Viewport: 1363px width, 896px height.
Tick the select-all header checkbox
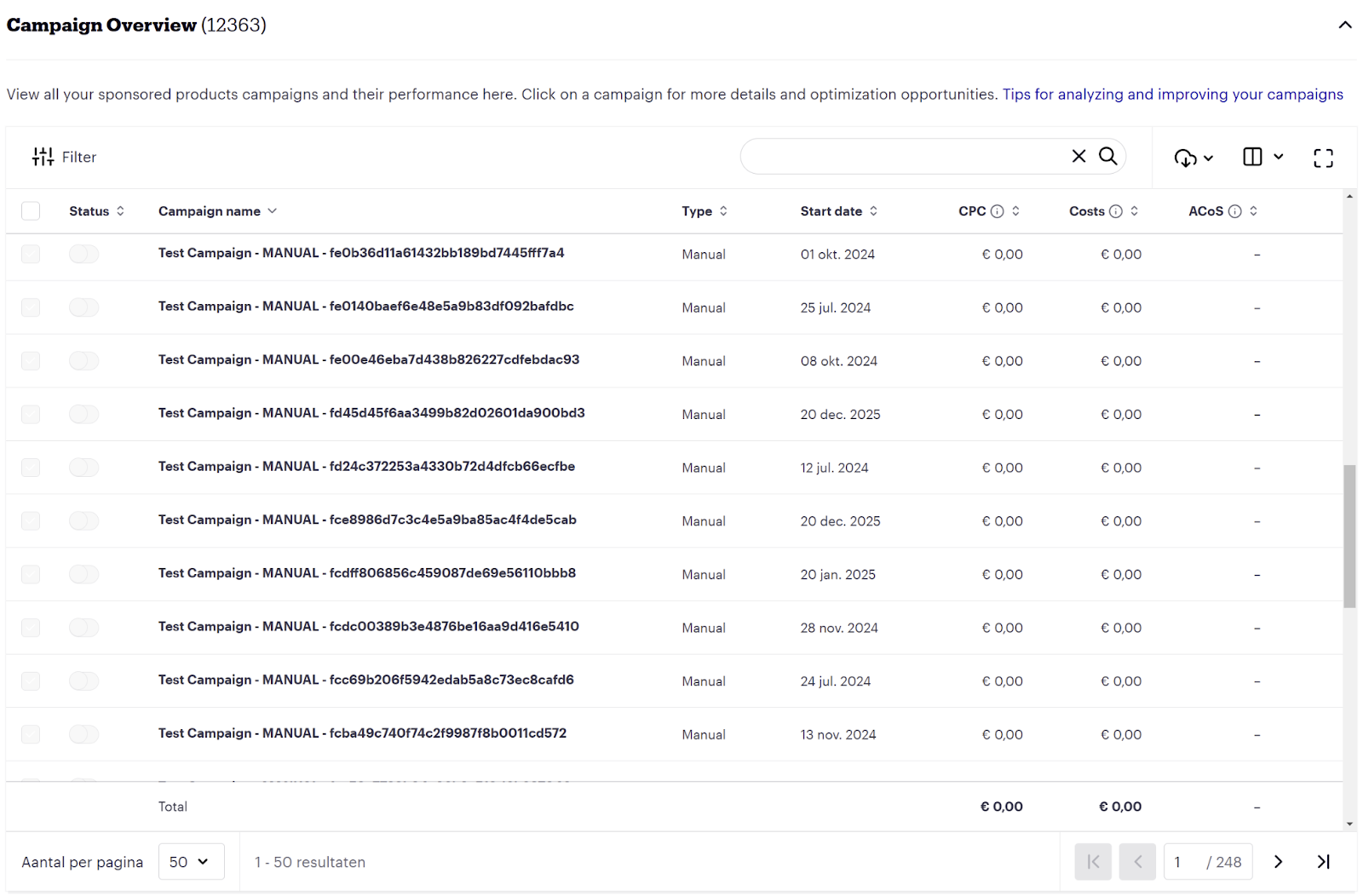pyautogui.click(x=31, y=211)
